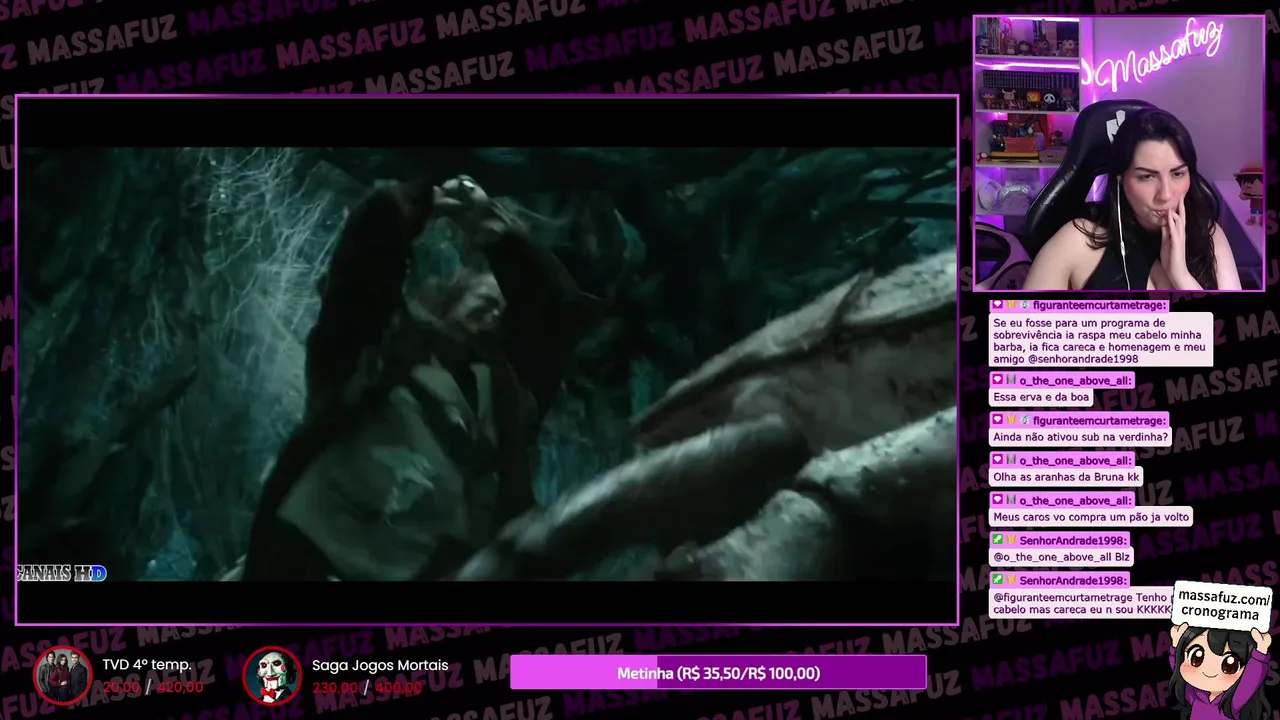Click the '20,00' amount under TVD 4º temp.
Screen dimensions: 1280x720
coord(121,687)
